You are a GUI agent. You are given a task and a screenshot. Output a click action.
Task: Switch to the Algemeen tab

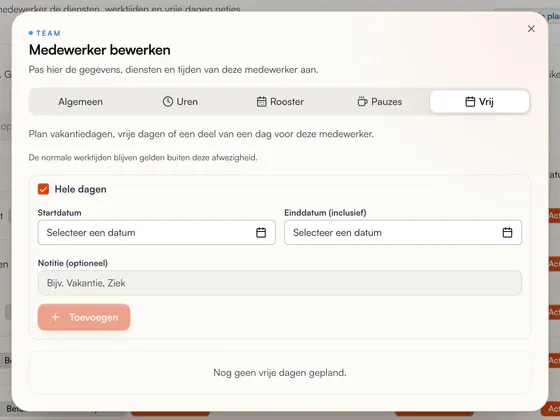(81, 102)
